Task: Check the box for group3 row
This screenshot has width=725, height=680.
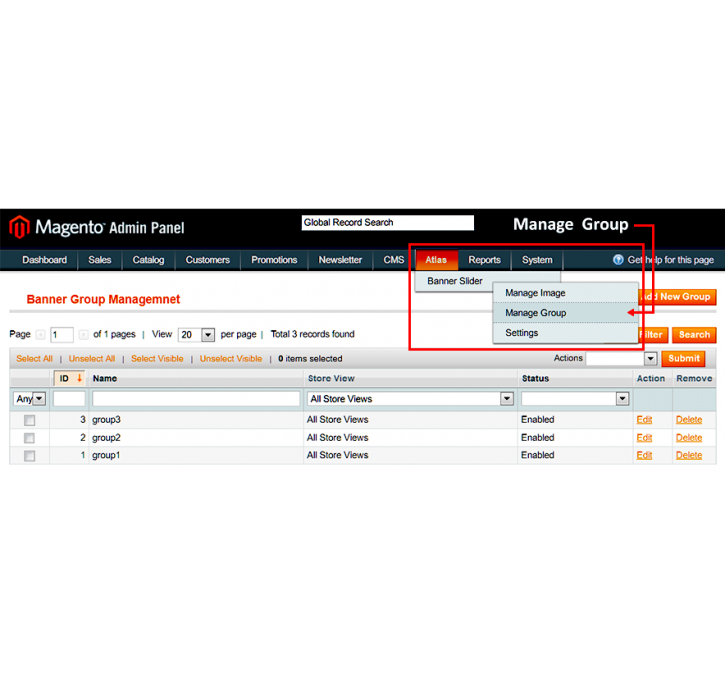Action: pyautogui.click(x=30, y=420)
